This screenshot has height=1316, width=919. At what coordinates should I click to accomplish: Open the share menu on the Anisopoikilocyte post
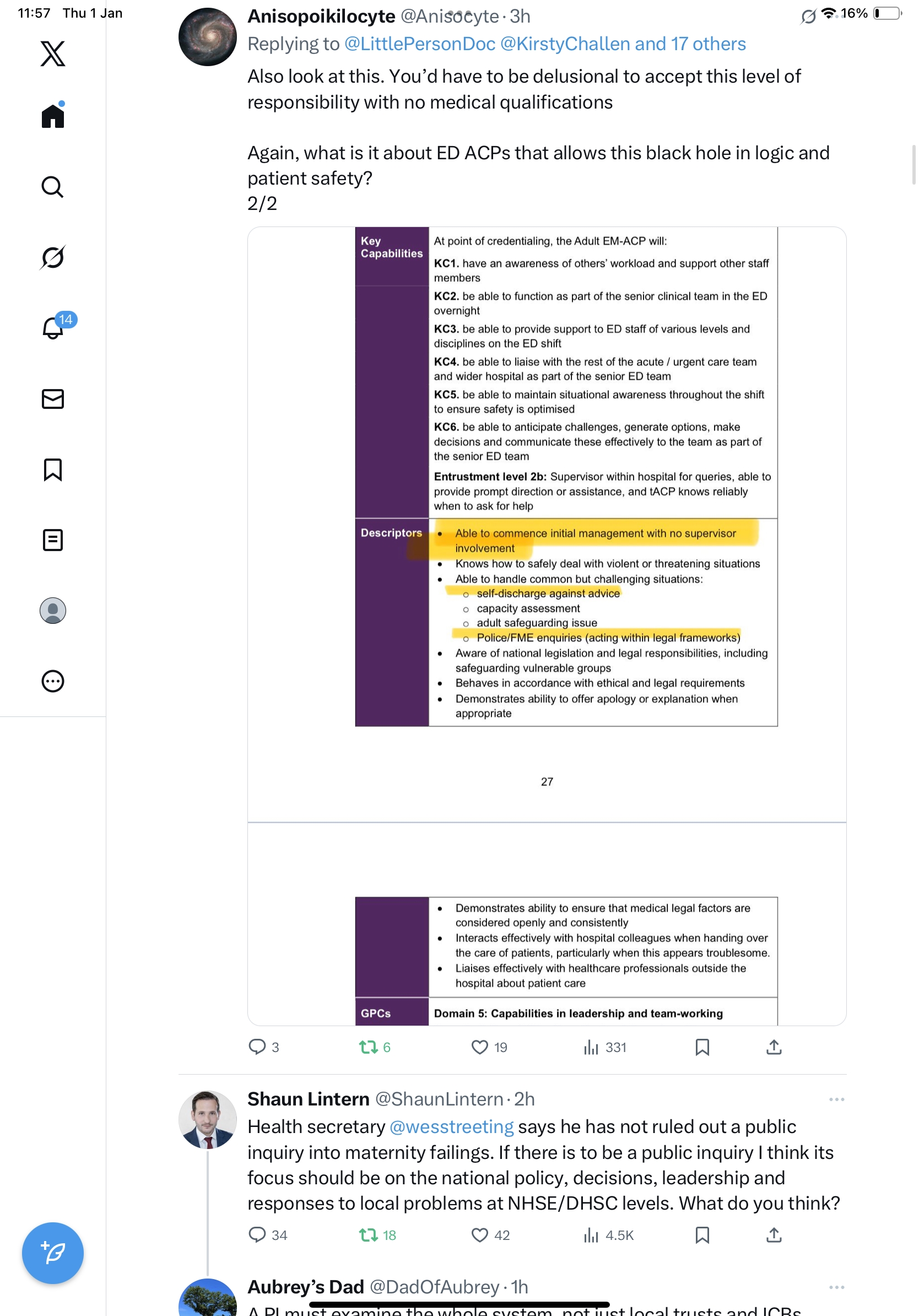coord(774,1047)
